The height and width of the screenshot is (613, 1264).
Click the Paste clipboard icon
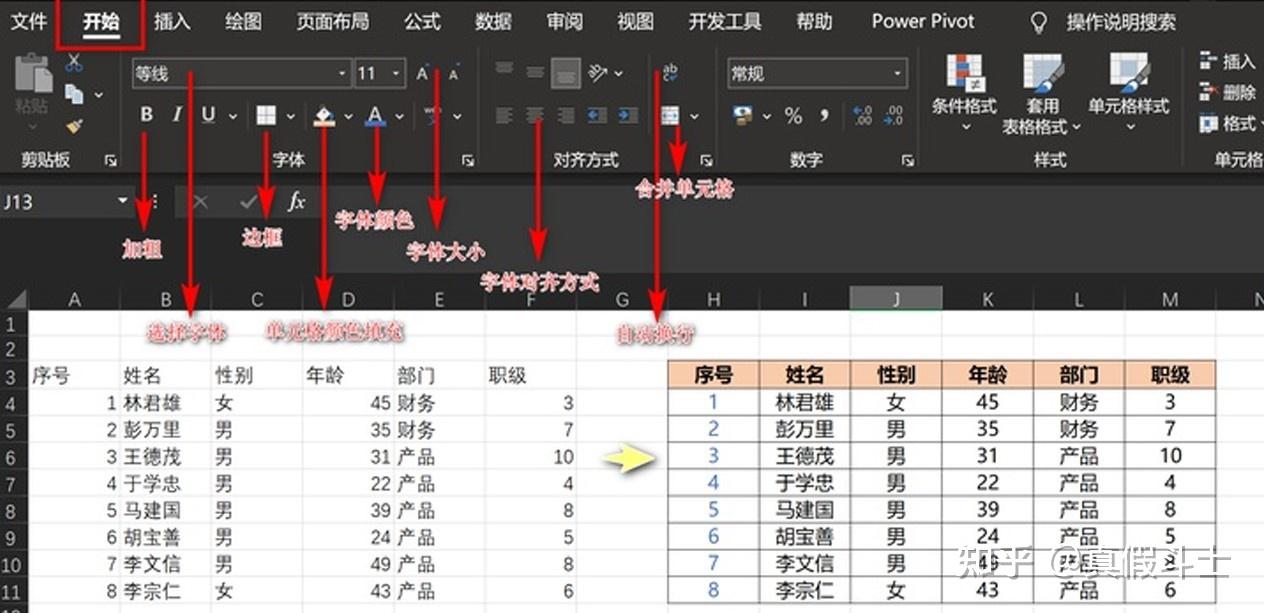tap(33, 75)
